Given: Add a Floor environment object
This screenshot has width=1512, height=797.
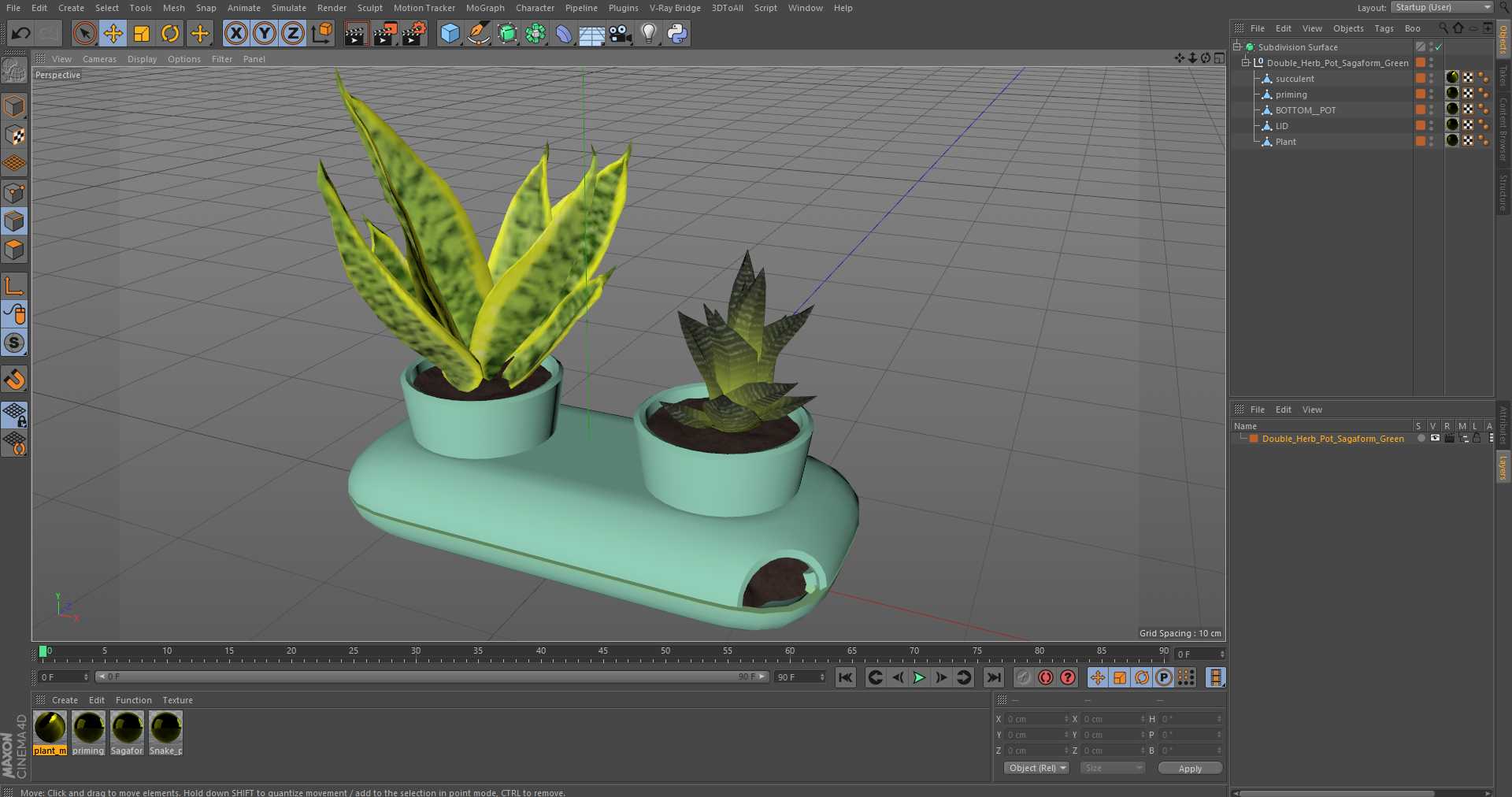Looking at the screenshot, I should [592, 33].
